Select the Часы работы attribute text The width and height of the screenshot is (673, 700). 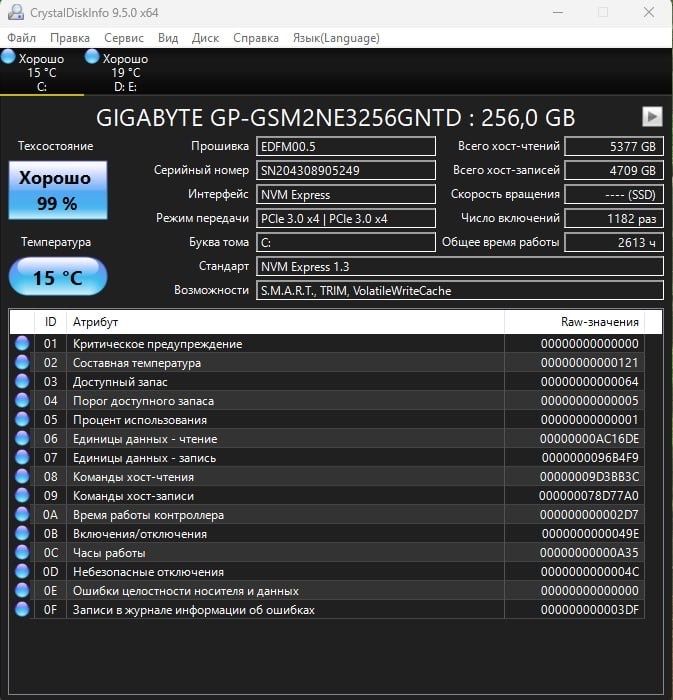click(109, 553)
